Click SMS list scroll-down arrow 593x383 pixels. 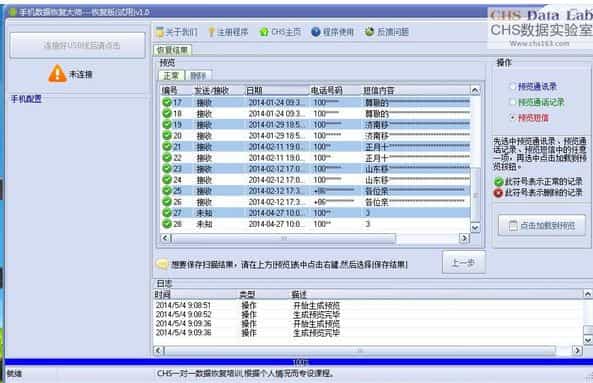(x=475, y=228)
